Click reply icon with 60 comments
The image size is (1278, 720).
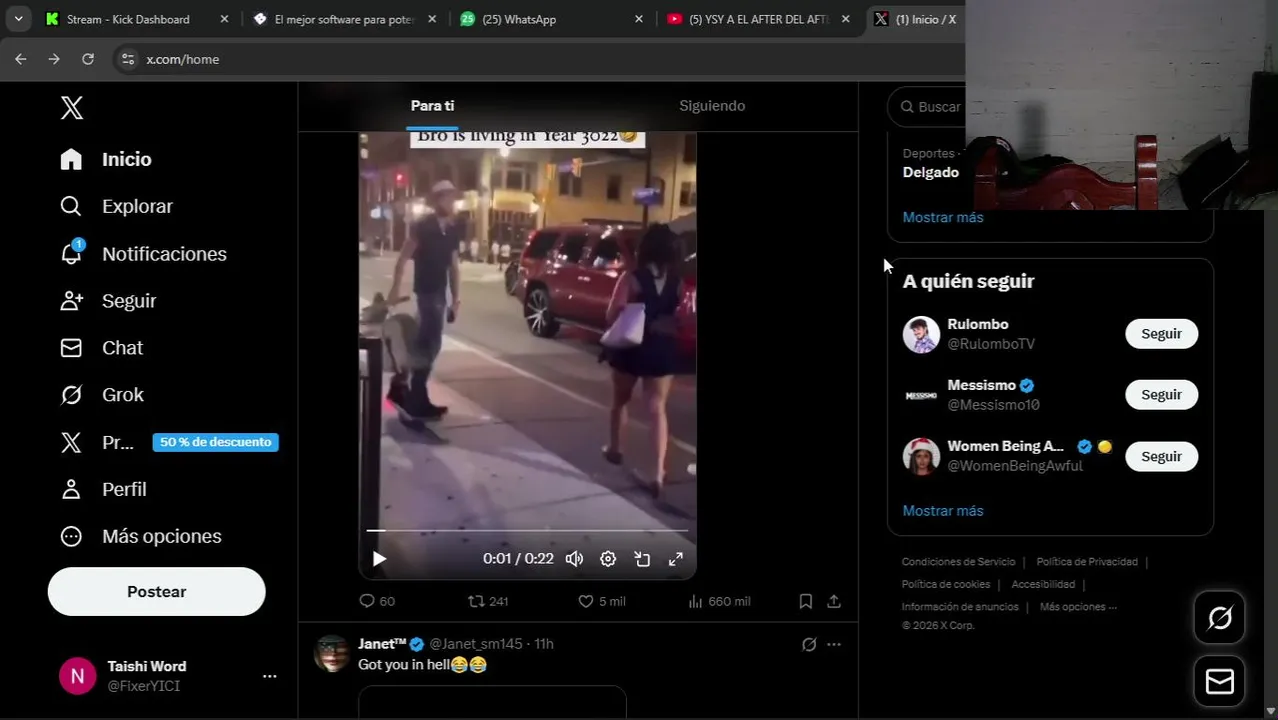point(376,601)
